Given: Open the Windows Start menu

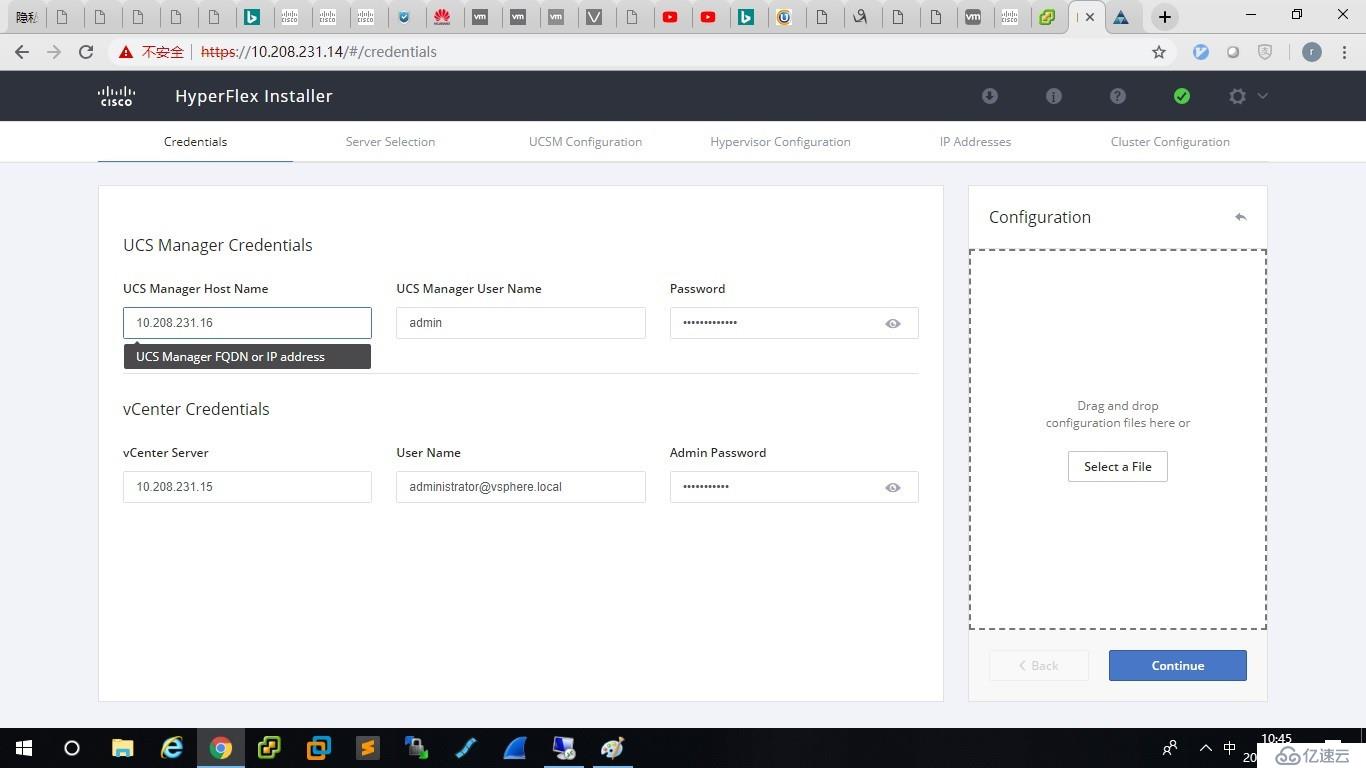Looking at the screenshot, I should pos(24,748).
